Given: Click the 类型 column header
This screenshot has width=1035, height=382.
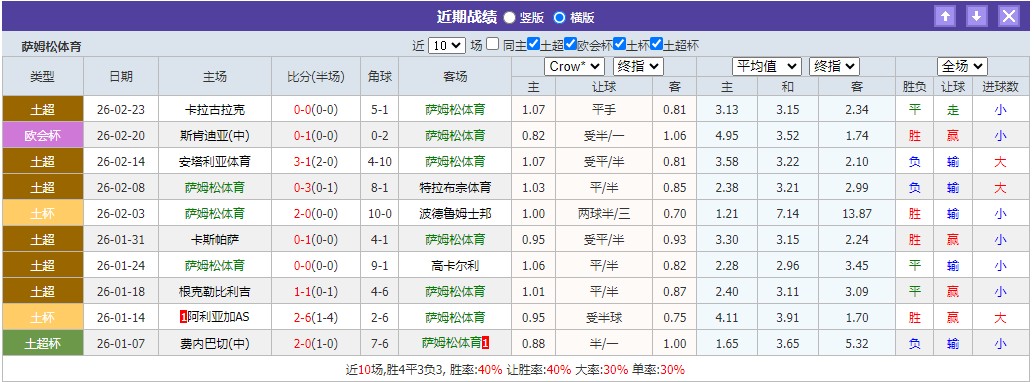Looking at the screenshot, I should [x=43, y=77].
